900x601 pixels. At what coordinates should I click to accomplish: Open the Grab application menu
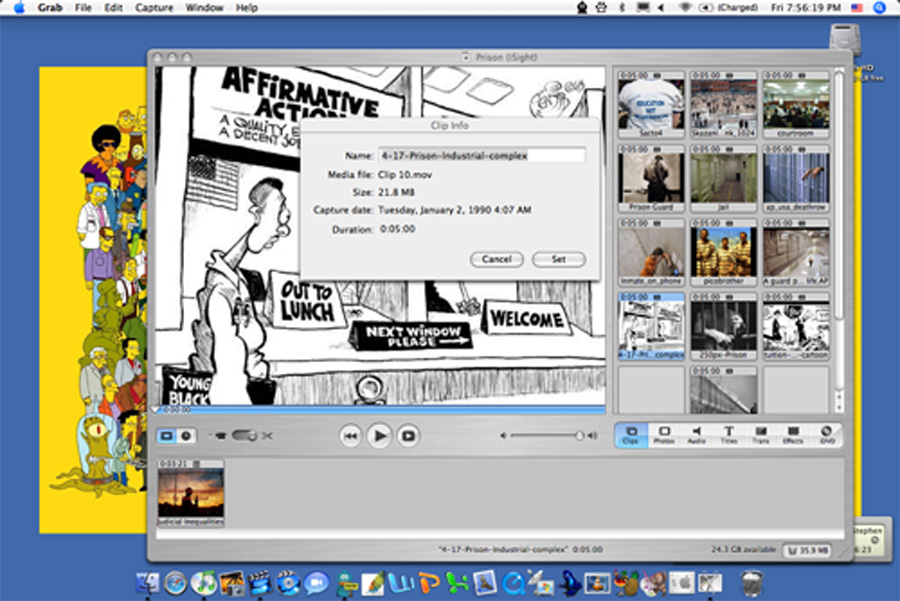coord(50,7)
